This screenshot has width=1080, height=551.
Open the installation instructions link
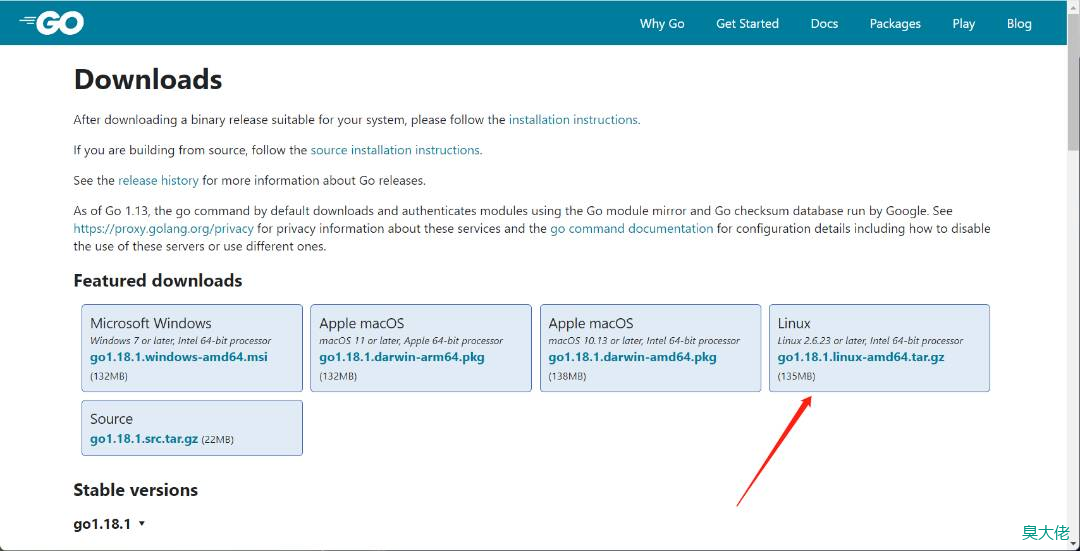click(x=573, y=120)
